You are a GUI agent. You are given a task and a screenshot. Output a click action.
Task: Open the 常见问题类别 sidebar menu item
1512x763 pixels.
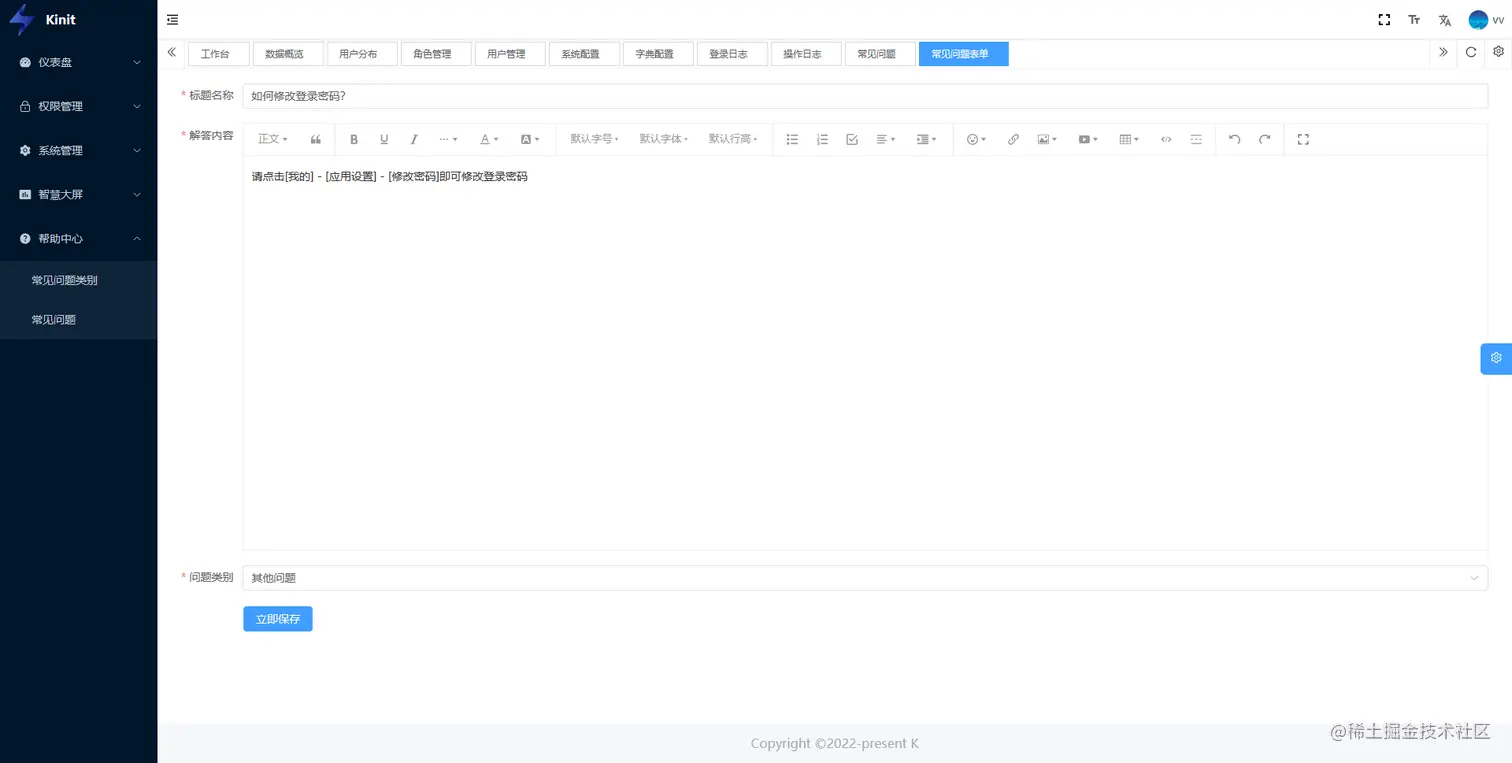point(65,280)
